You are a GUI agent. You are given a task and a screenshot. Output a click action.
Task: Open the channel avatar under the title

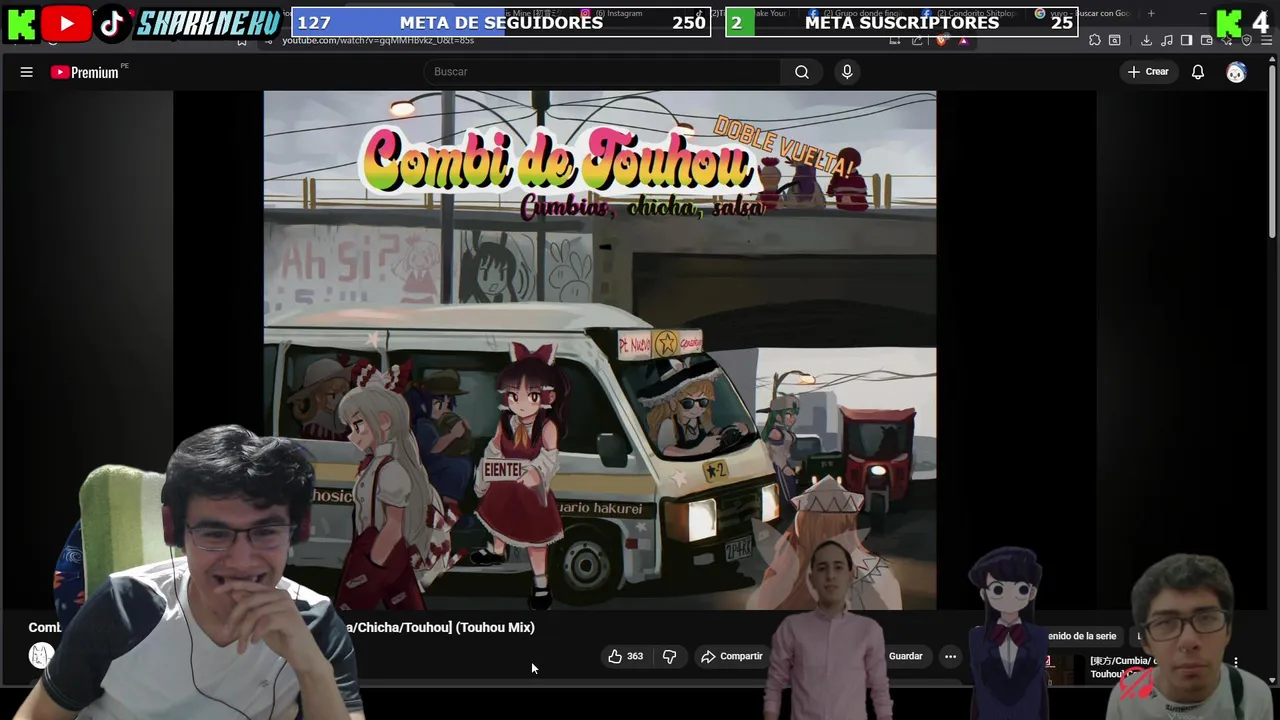click(x=41, y=656)
